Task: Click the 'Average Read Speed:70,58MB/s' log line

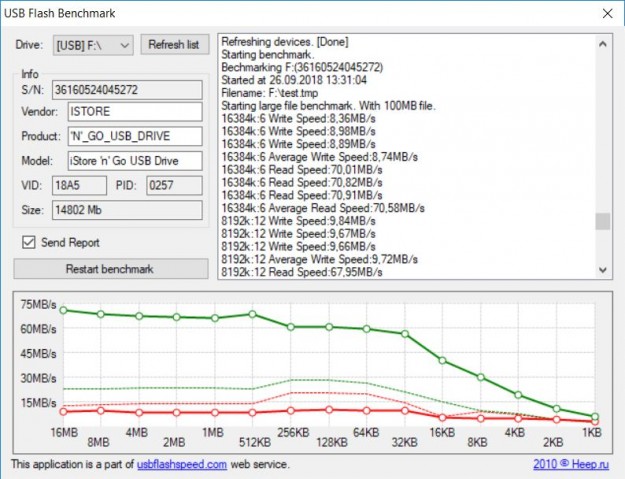Action: tap(322, 208)
